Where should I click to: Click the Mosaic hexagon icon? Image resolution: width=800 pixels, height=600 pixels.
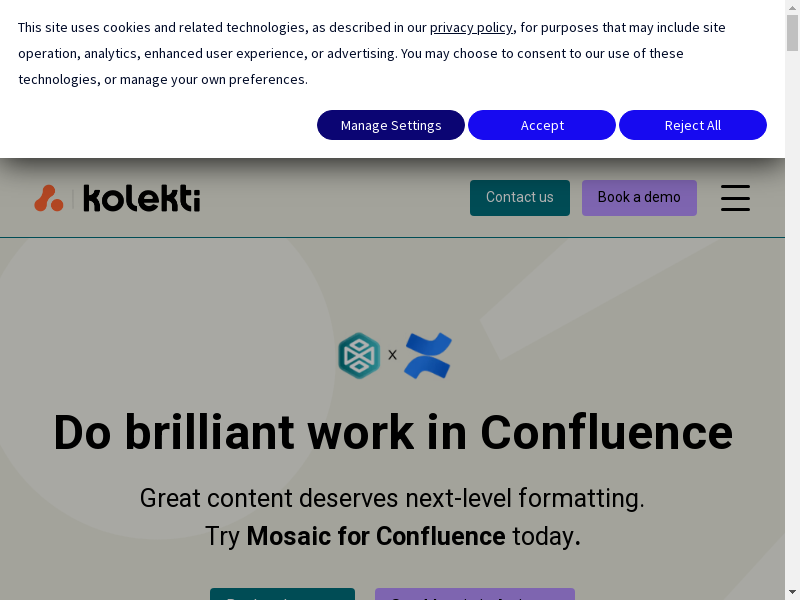coord(359,355)
